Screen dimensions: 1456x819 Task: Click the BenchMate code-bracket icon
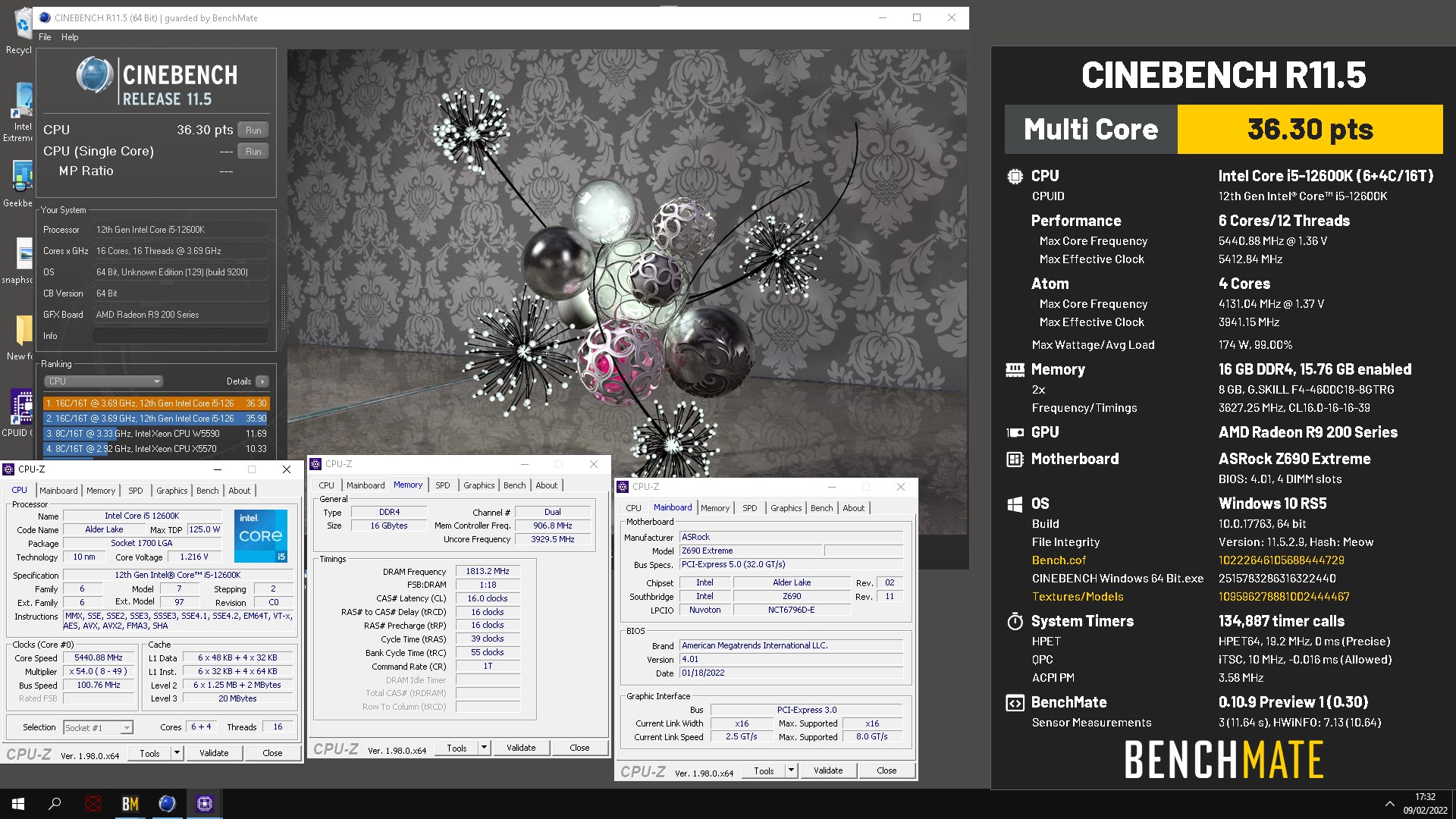tap(1015, 703)
